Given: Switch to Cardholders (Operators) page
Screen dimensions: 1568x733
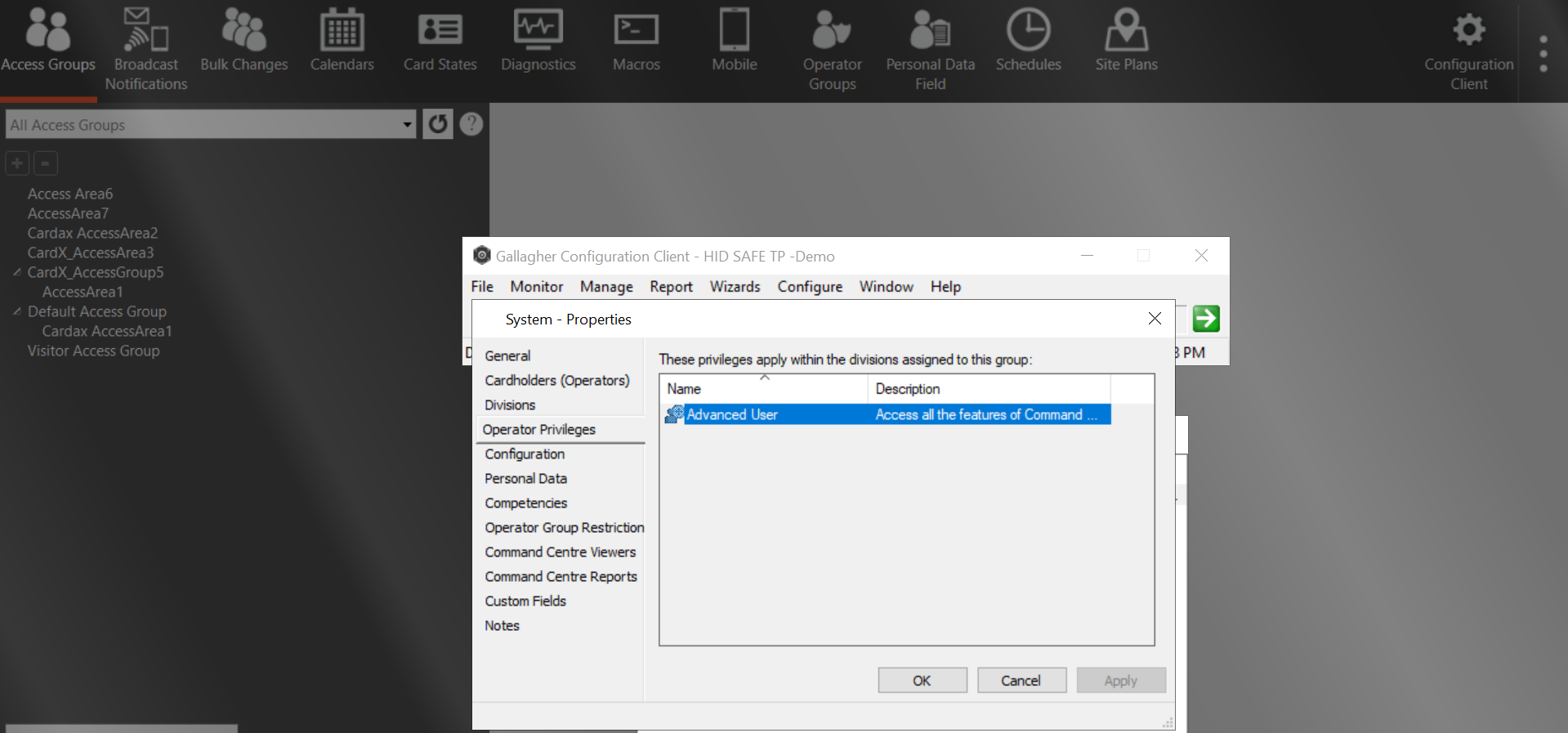Looking at the screenshot, I should pyautogui.click(x=557, y=381).
